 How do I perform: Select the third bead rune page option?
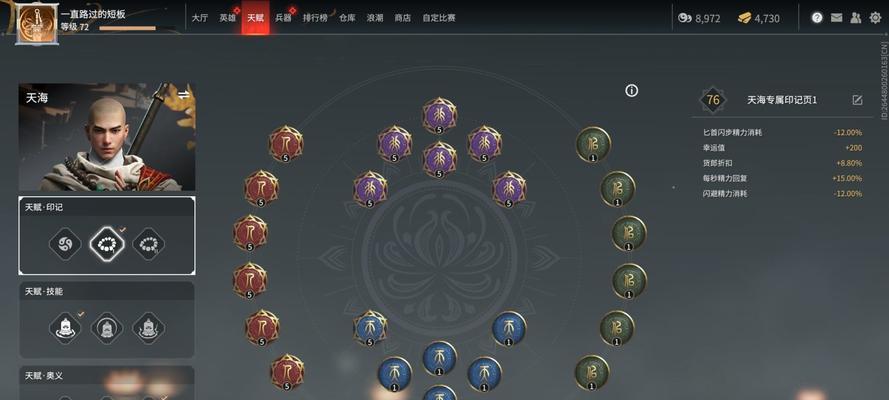point(149,244)
